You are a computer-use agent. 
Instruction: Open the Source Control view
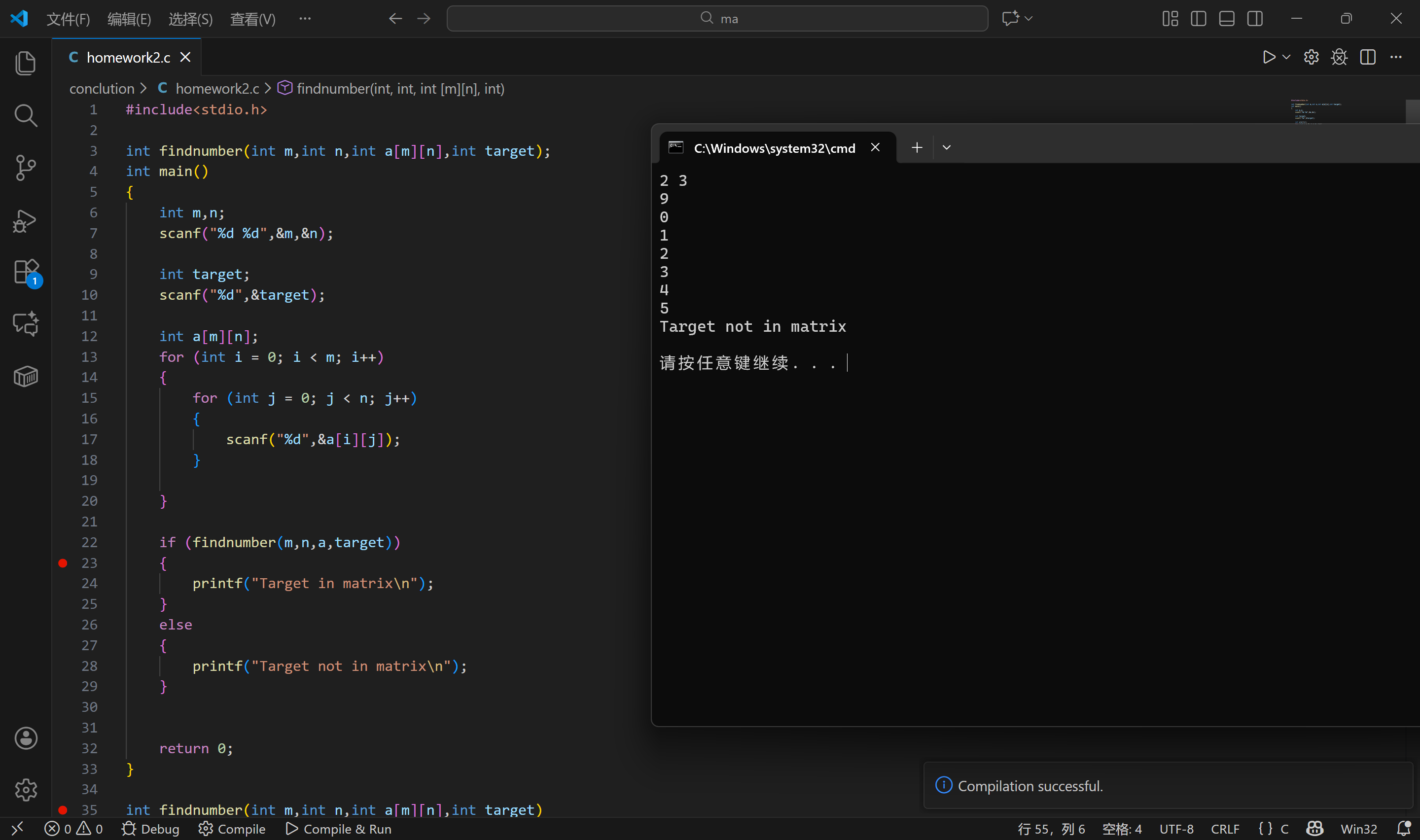click(x=26, y=168)
